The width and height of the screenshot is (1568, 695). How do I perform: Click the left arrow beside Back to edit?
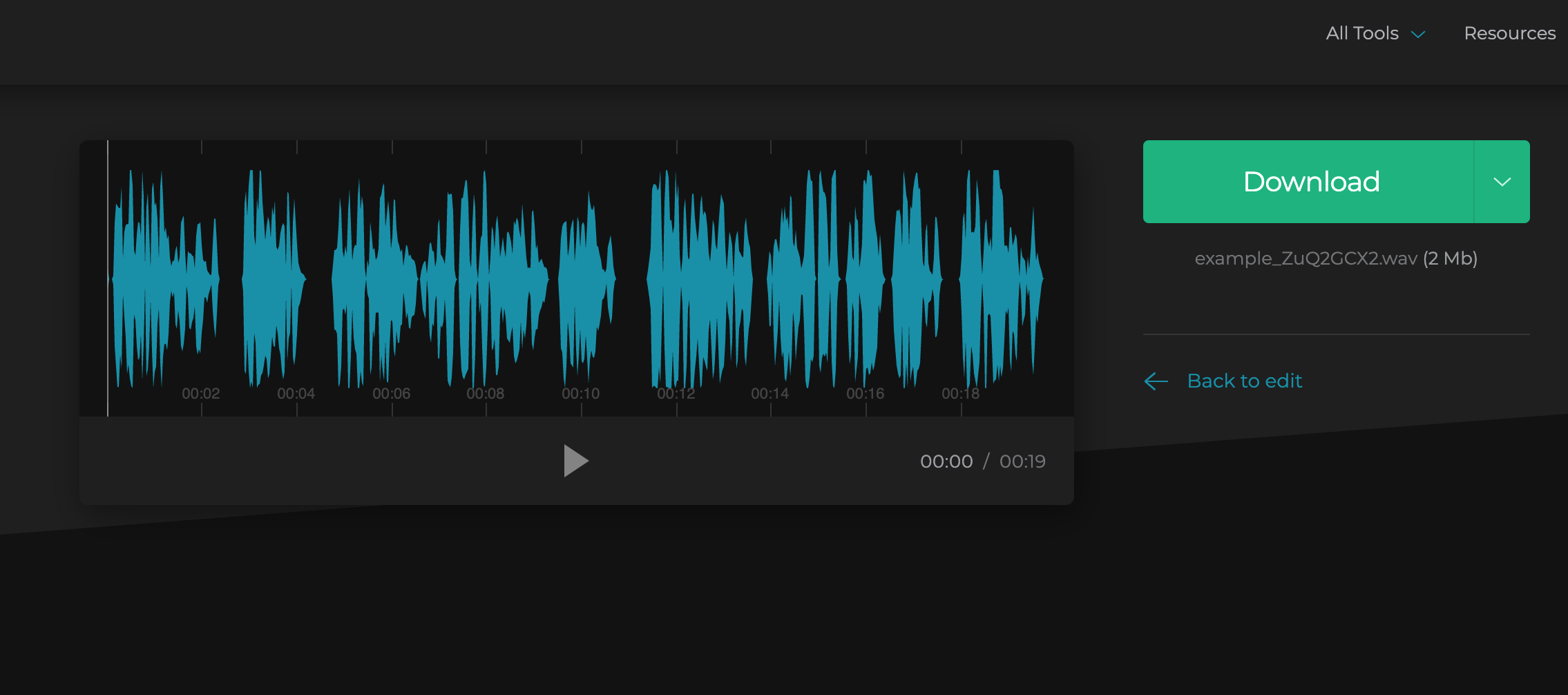coord(1156,381)
